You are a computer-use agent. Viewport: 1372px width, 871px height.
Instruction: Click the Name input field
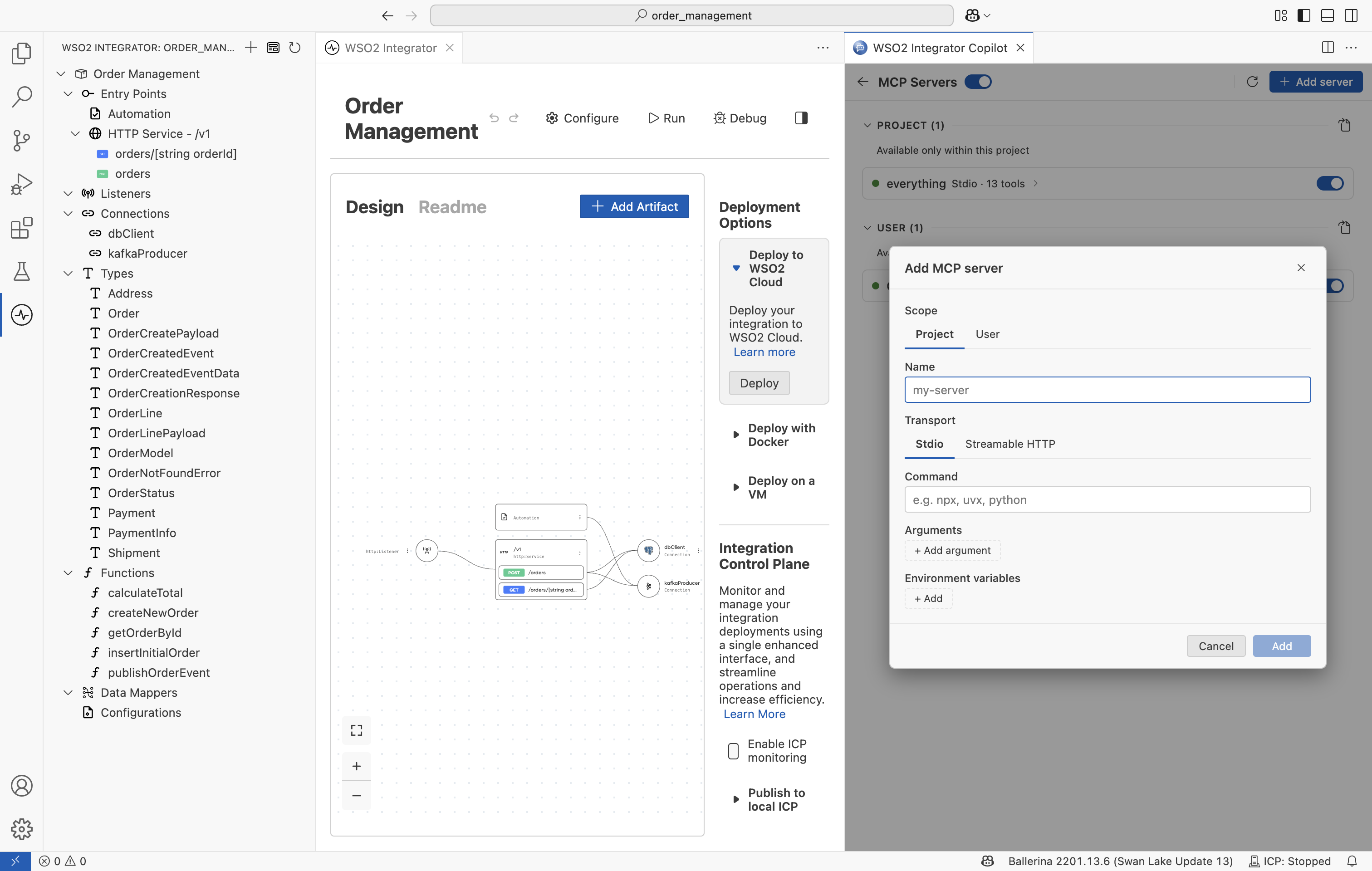pos(1107,390)
